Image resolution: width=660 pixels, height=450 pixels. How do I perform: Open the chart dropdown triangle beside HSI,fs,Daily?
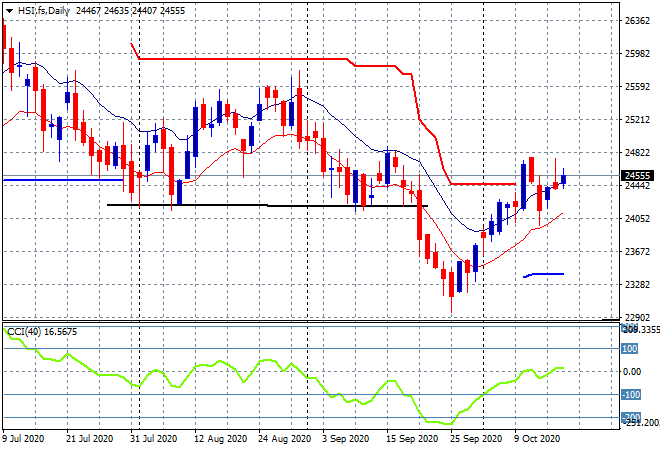point(9,11)
